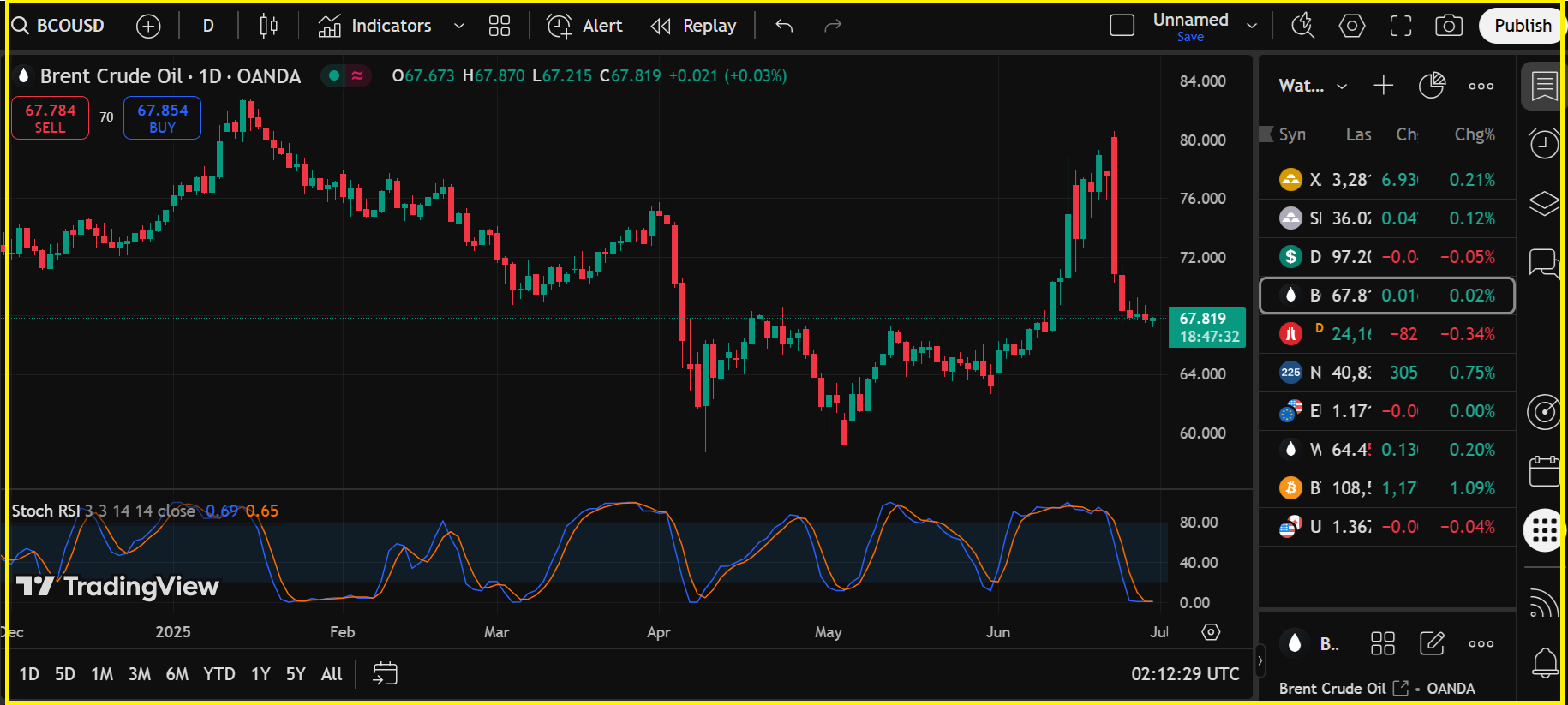1568x705 pixels.
Task: Open the Unnamed layout dropdown arrow
Action: 1252,26
